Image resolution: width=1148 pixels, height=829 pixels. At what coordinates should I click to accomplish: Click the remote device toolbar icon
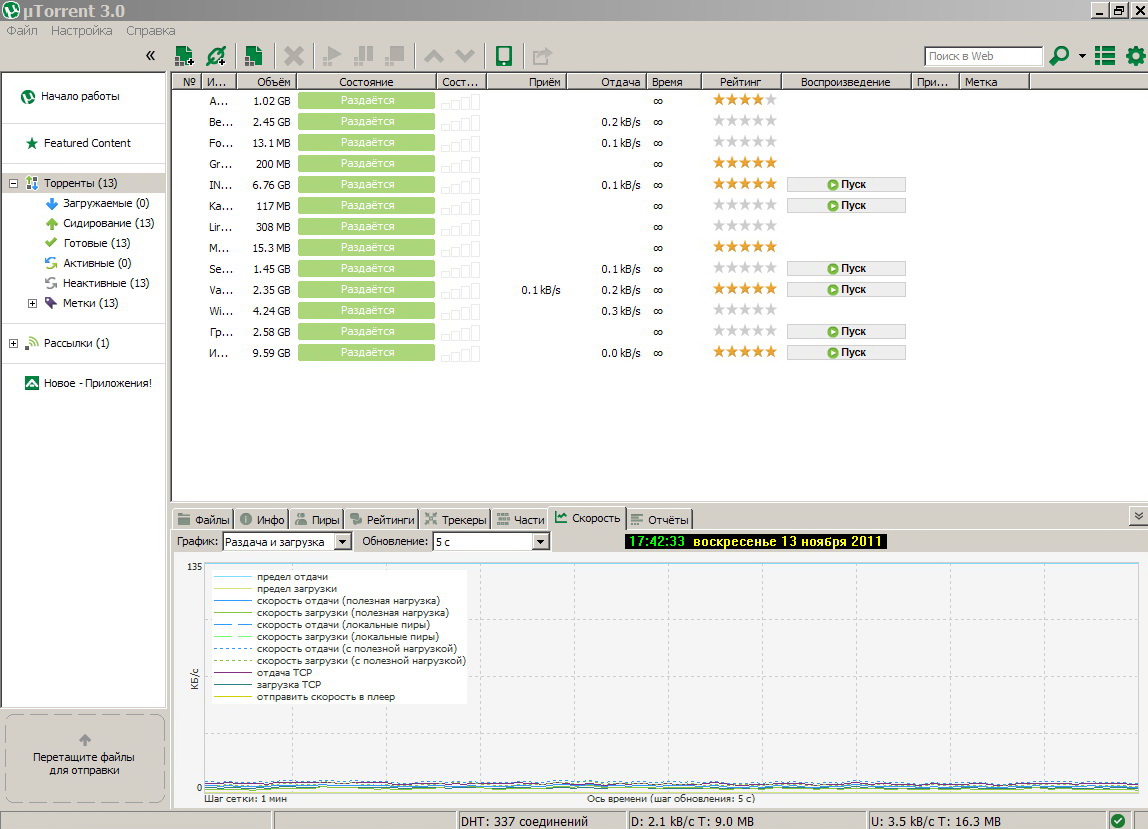[504, 56]
